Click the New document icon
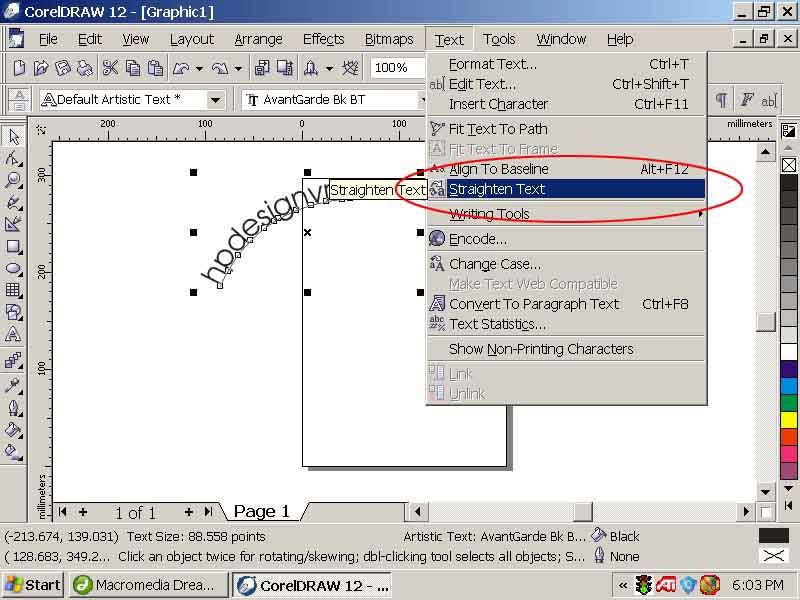This screenshot has width=800, height=600. pos(19,68)
